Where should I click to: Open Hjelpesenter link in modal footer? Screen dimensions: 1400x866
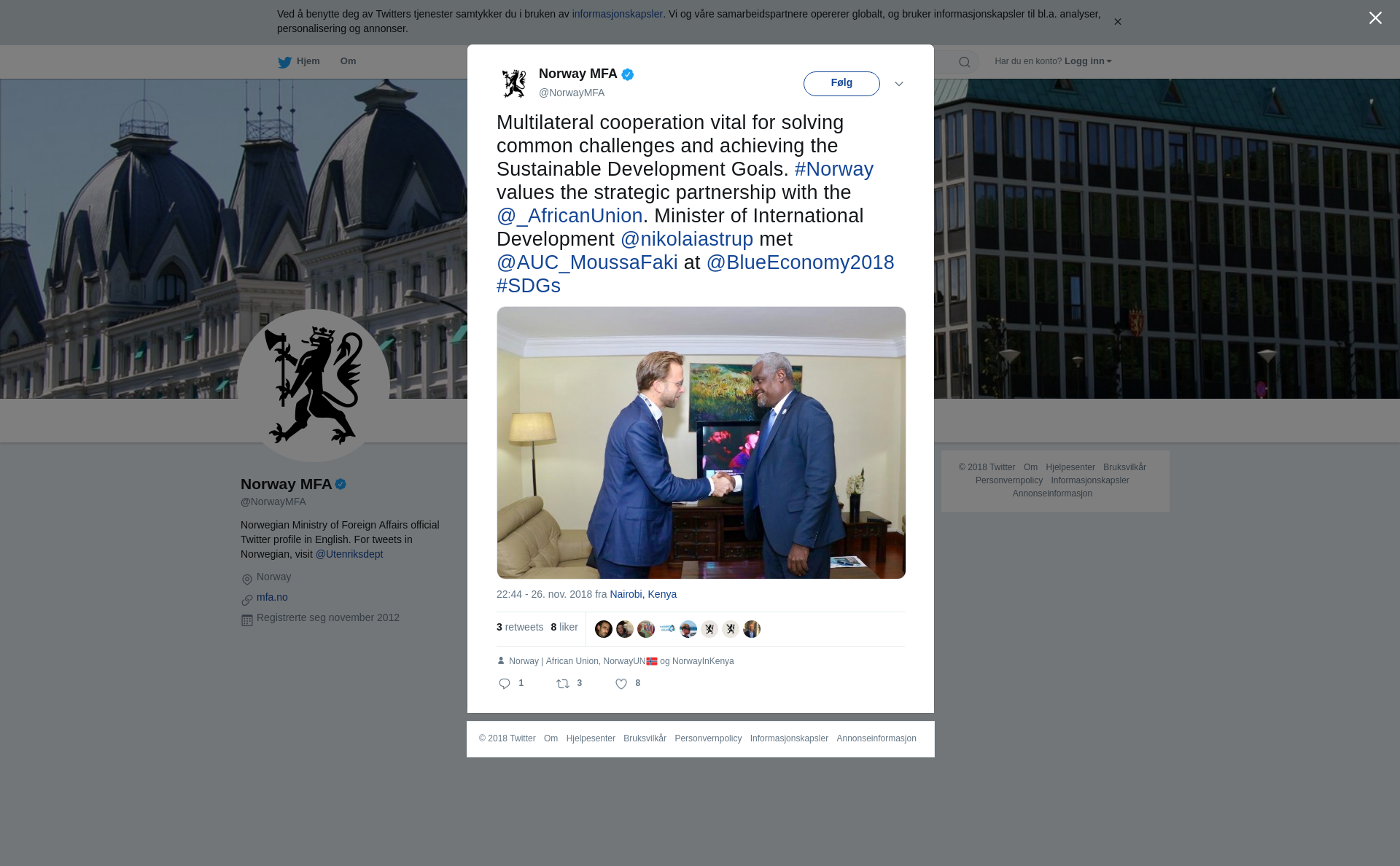(x=591, y=738)
